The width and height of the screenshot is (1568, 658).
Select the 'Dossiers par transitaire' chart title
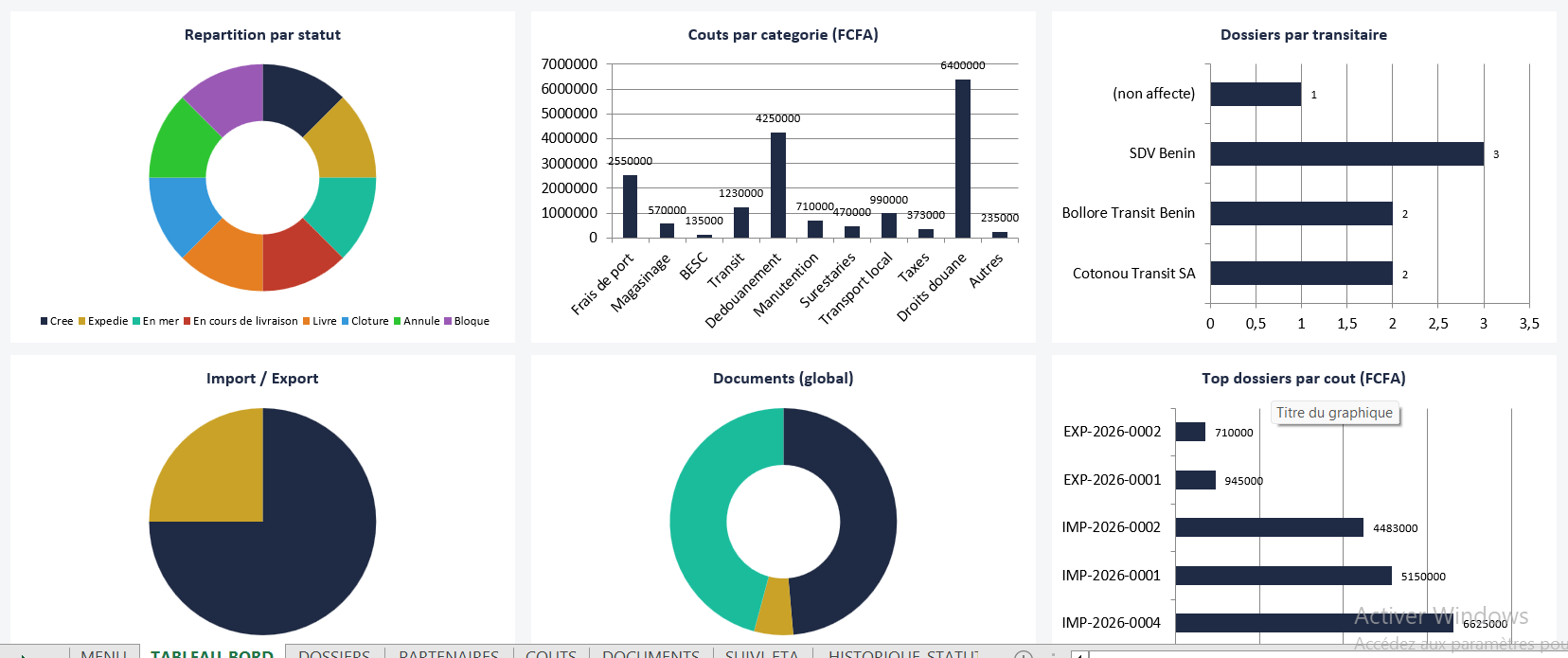pos(1304,35)
